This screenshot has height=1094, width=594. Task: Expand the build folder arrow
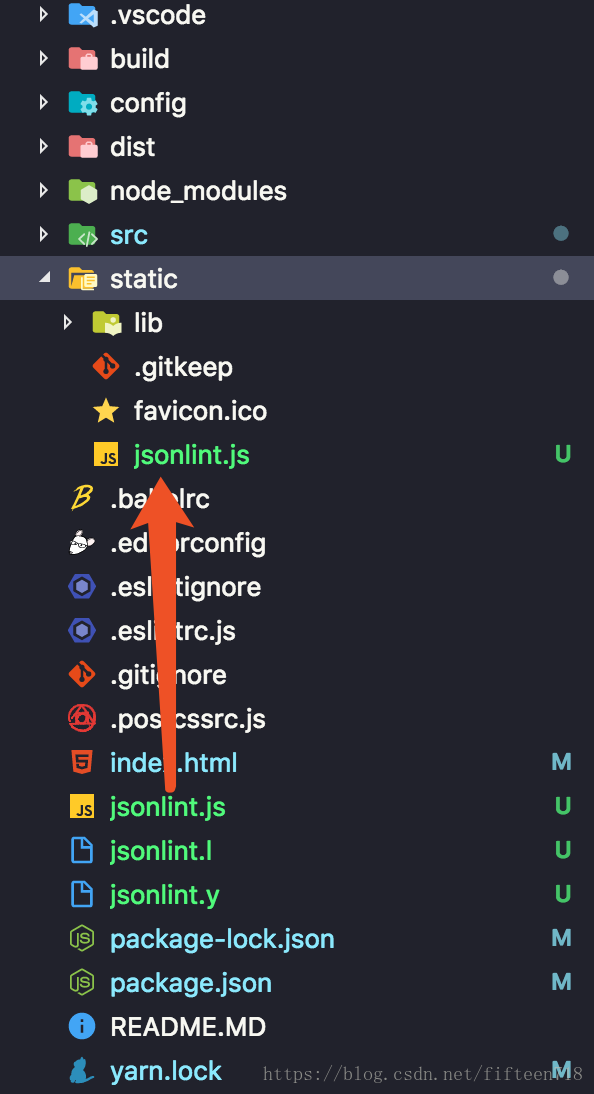pos(44,59)
